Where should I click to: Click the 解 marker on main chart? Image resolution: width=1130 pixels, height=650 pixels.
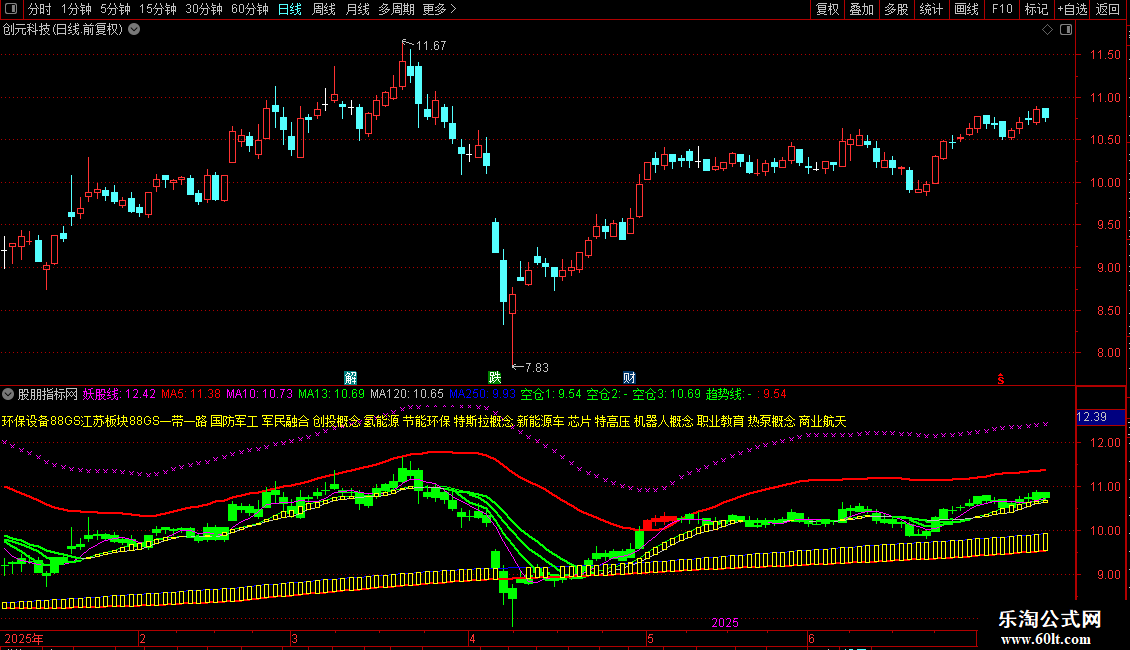click(x=350, y=378)
